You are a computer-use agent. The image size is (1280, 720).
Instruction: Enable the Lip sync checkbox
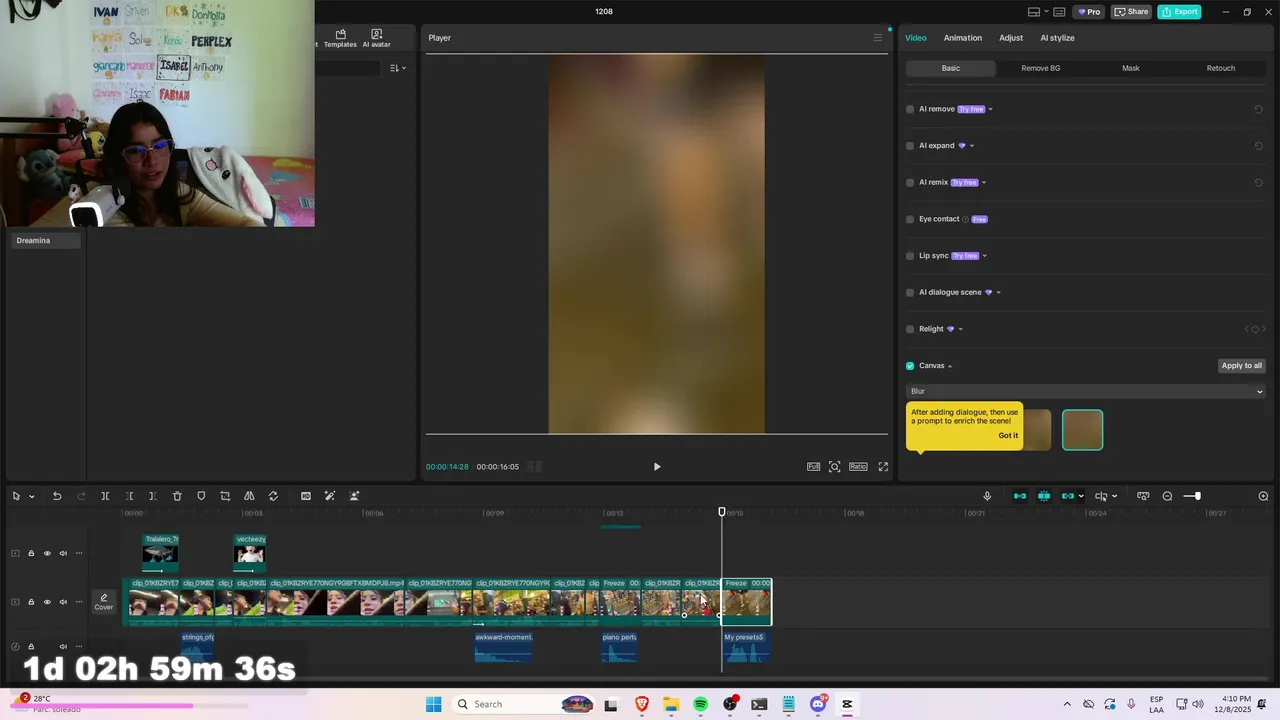pos(910,256)
